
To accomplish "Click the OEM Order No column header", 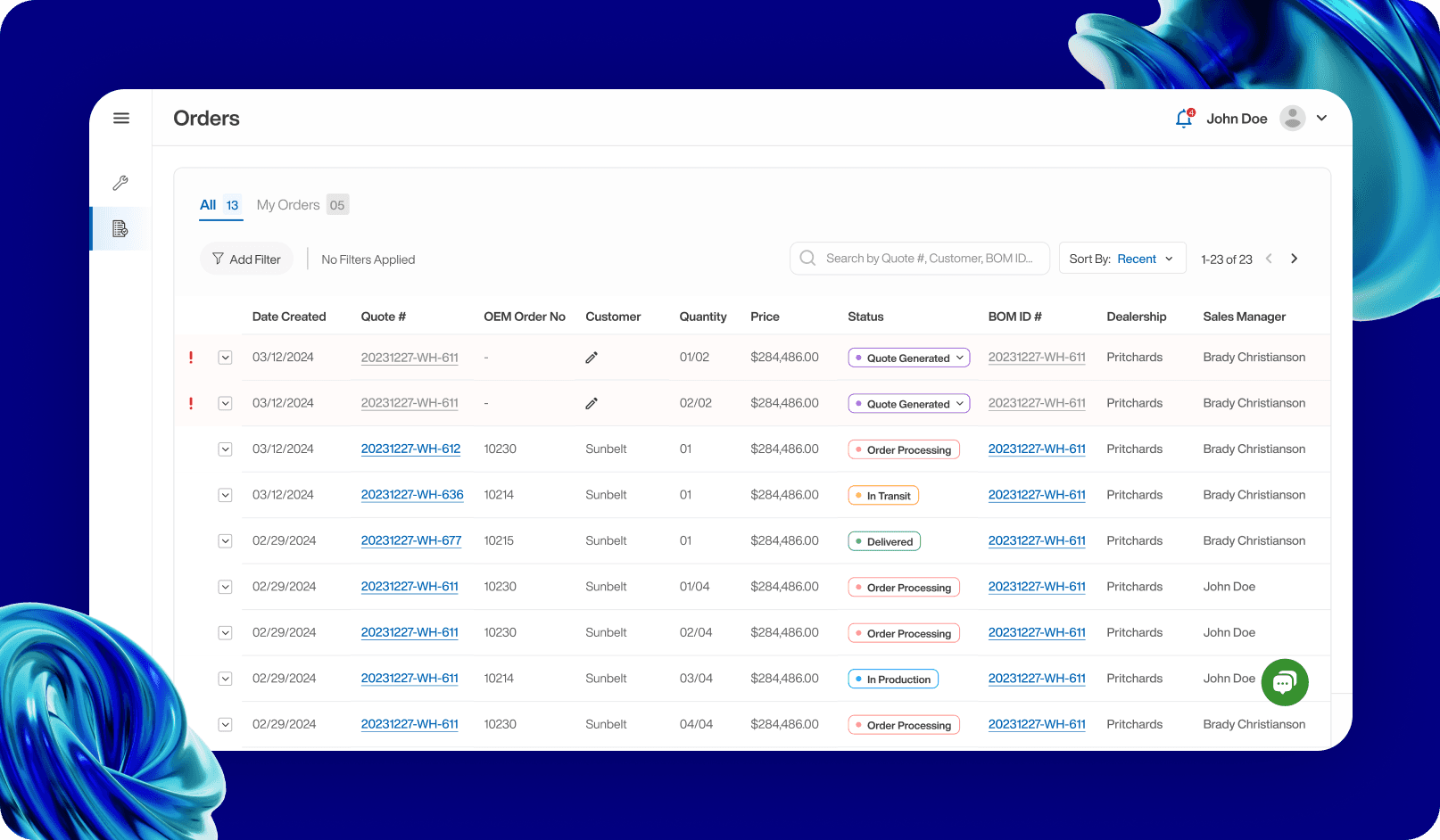I will (x=525, y=317).
